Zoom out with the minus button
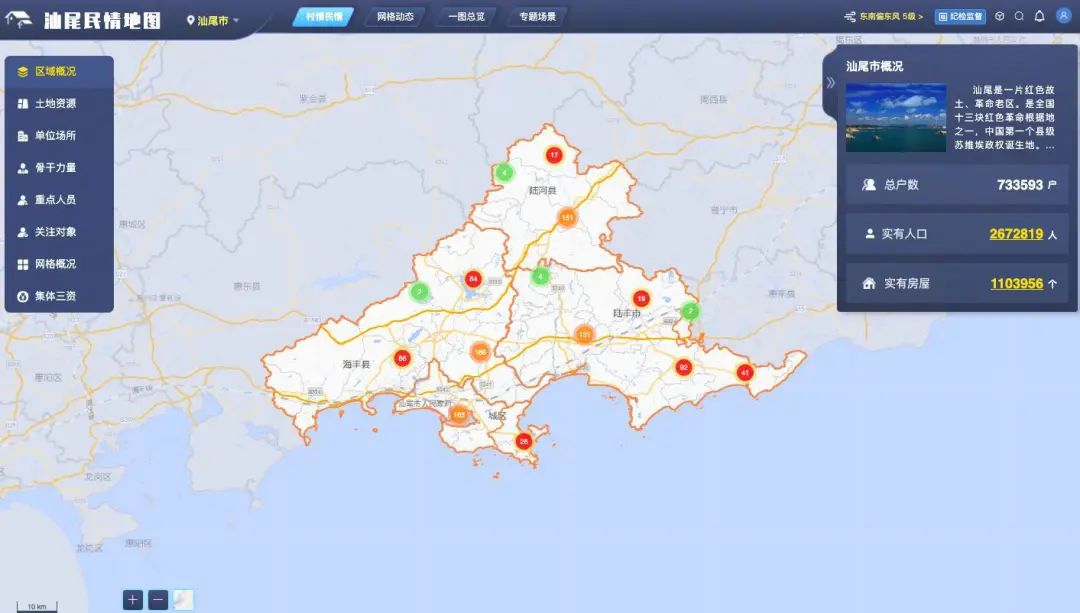 pyautogui.click(x=158, y=600)
